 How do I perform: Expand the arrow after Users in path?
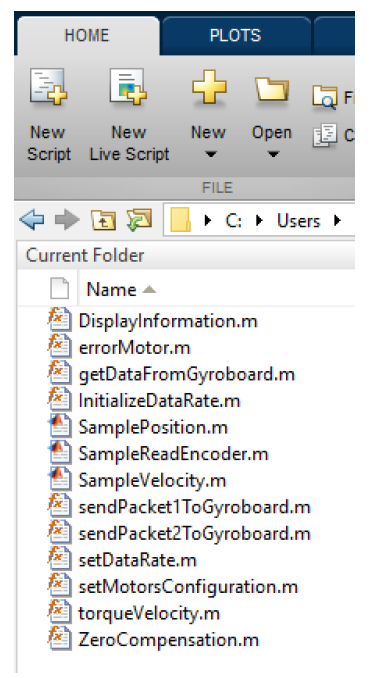337,221
